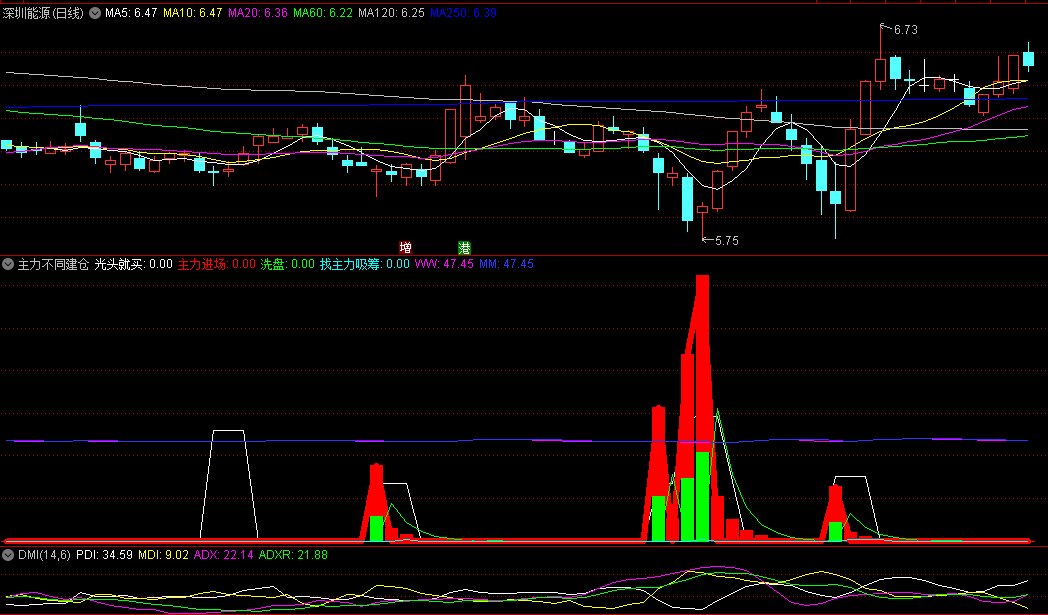This screenshot has width=1048, height=615.
Task: Click the green 港 event marker
Action: point(464,248)
